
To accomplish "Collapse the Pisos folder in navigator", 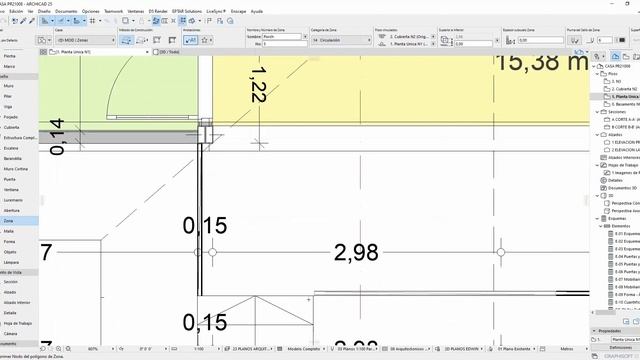I will [598, 74].
